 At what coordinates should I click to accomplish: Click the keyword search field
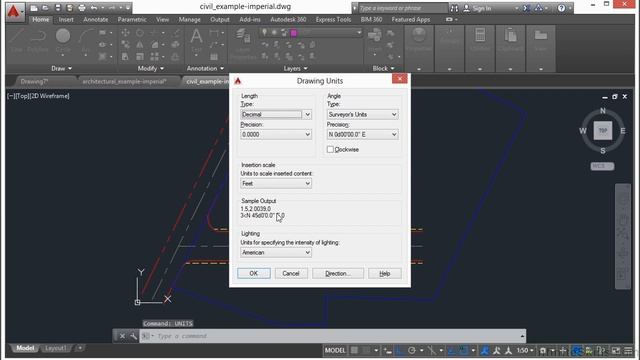click(x=402, y=8)
